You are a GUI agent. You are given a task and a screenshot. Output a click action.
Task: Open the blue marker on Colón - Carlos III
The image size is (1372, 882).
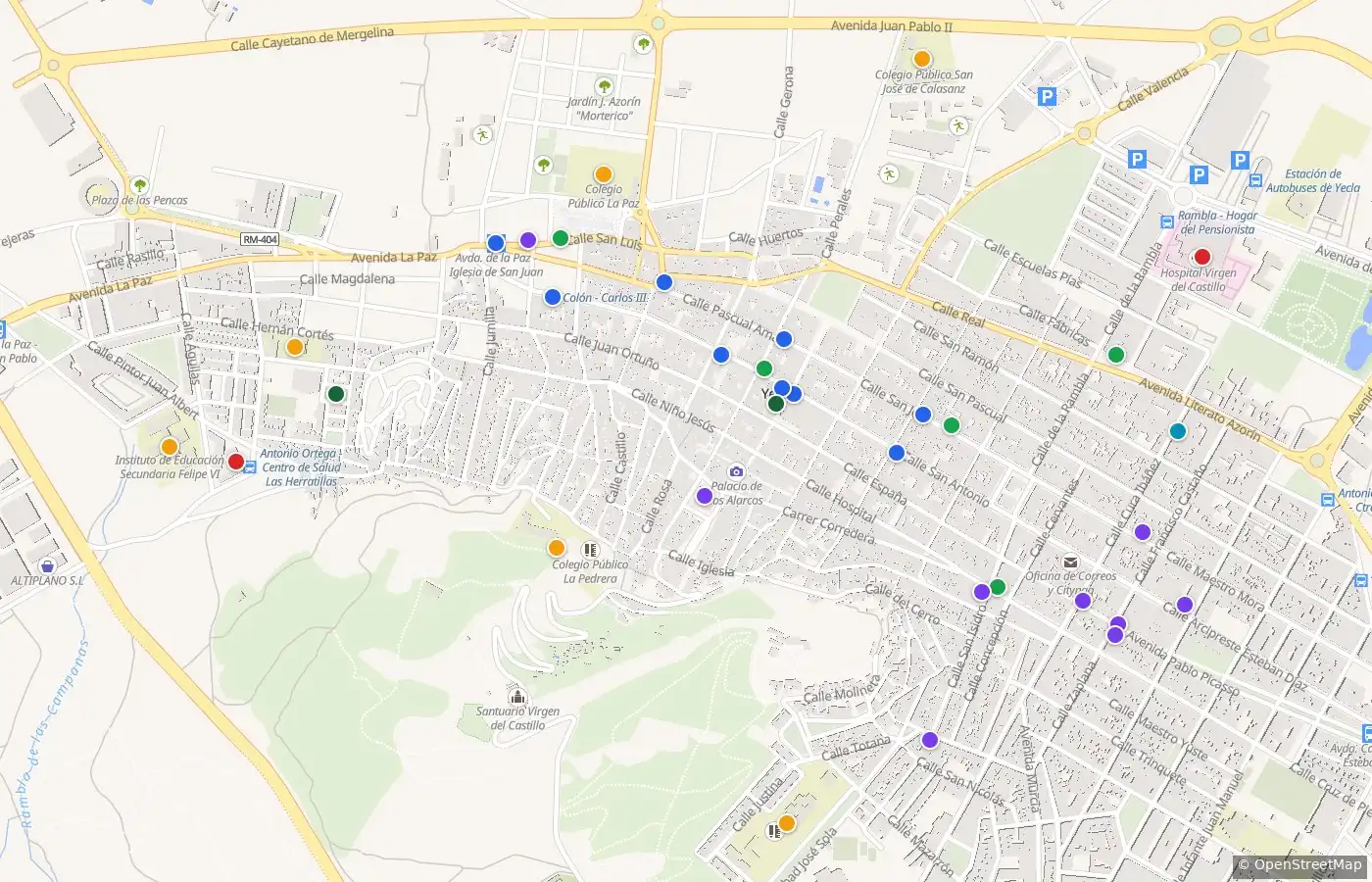coord(553,297)
